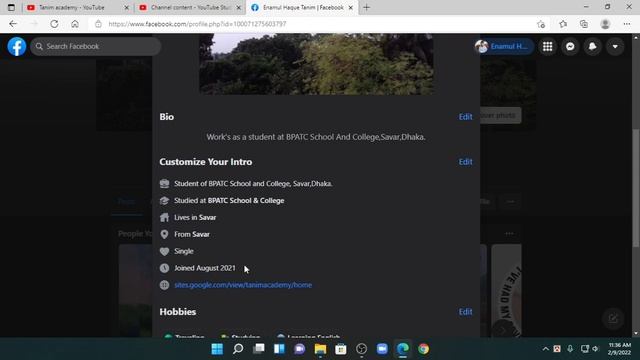Open the browser profile avatar
The image size is (640, 360).
click(605, 24)
